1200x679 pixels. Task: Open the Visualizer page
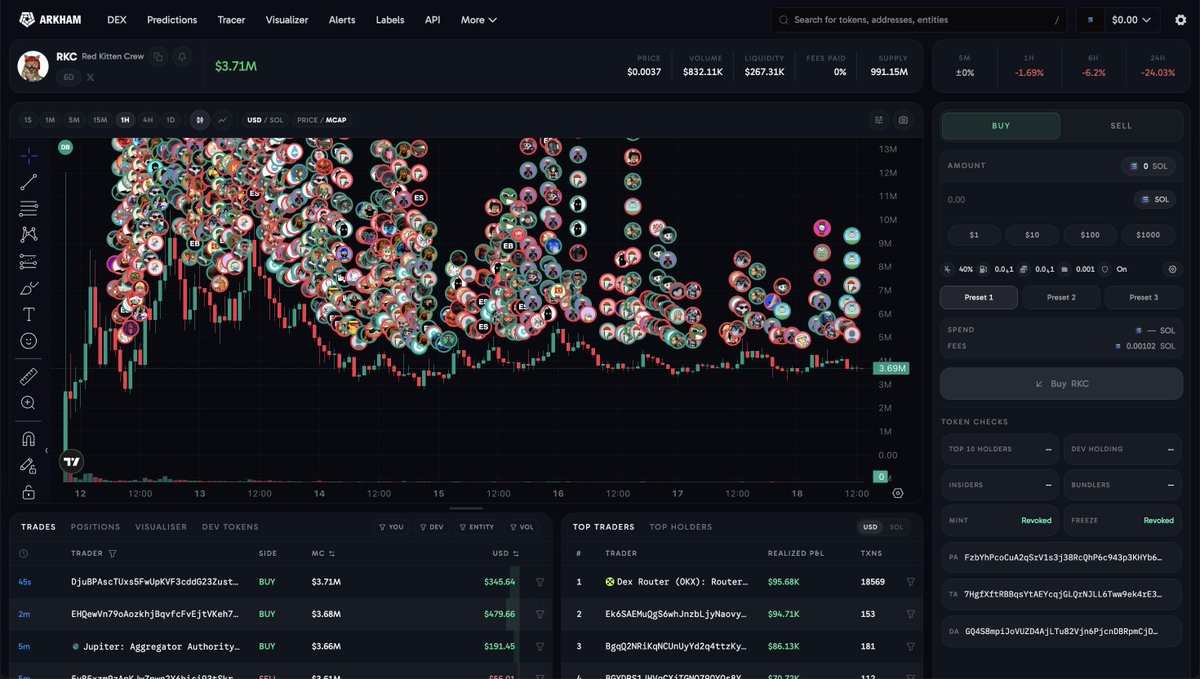tap(287, 20)
